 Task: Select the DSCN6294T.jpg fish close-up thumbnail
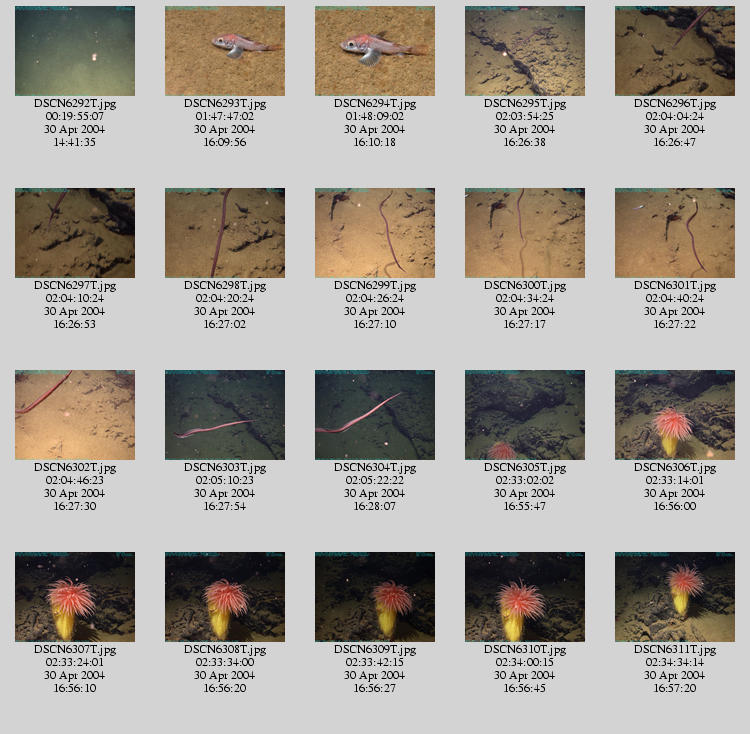[375, 51]
